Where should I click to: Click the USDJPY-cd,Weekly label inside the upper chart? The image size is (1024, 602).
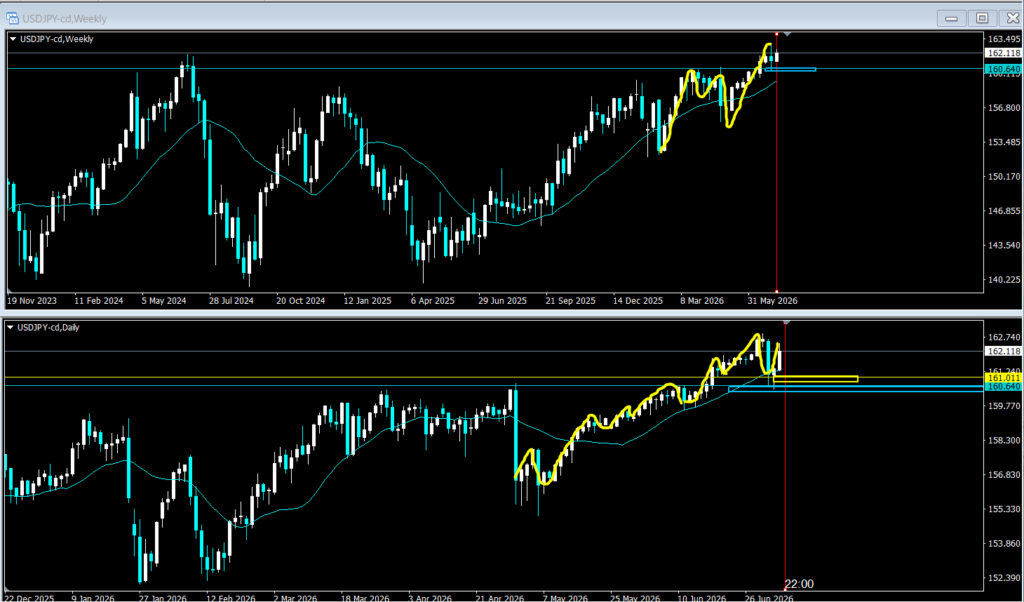[57, 39]
